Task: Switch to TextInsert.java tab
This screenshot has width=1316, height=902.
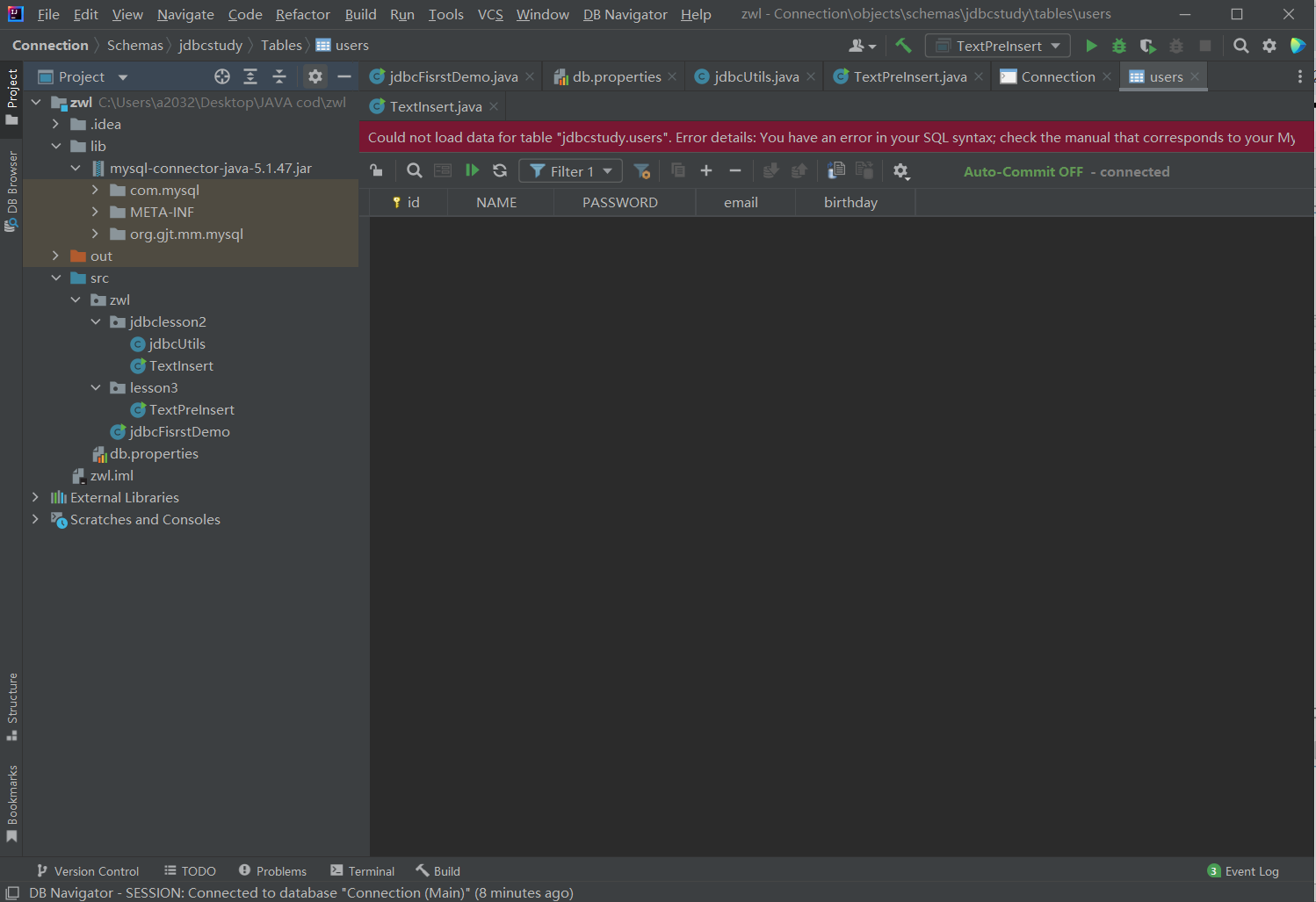Action: 436,106
